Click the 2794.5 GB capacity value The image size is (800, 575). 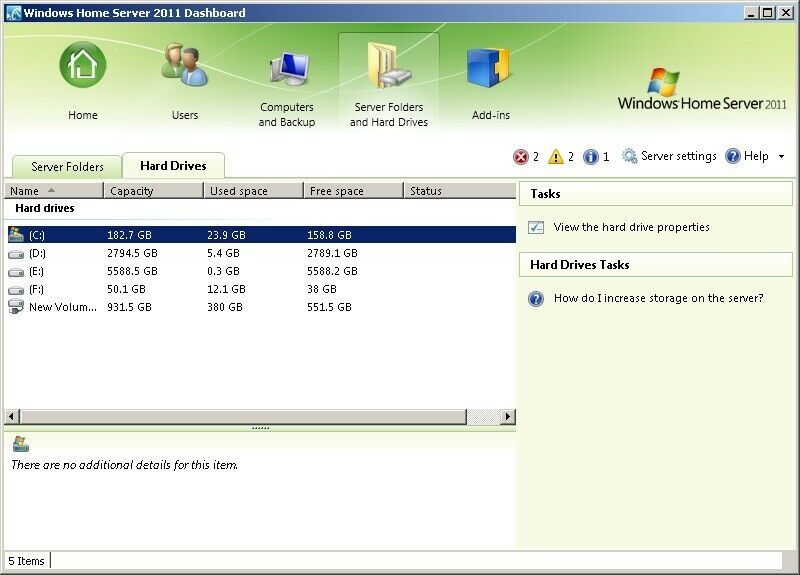click(132, 253)
